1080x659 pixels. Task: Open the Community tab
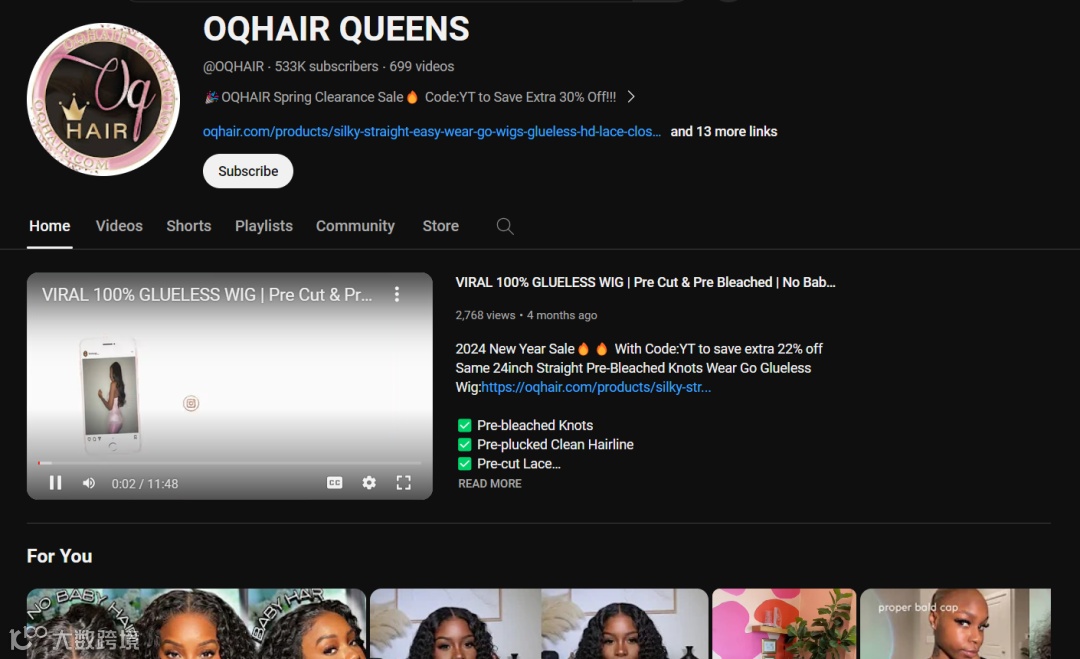[355, 226]
